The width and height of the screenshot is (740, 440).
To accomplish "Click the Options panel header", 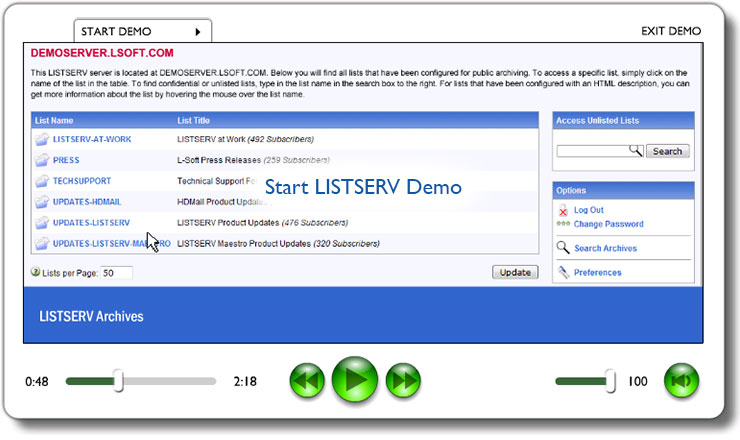I will click(623, 191).
